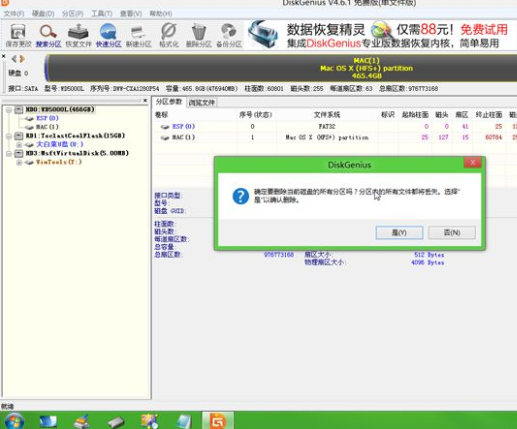Image resolution: width=517 pixels, height=429 pixels.
Task: Click the data recovery banner advertisement
Action: pos(380,35)
